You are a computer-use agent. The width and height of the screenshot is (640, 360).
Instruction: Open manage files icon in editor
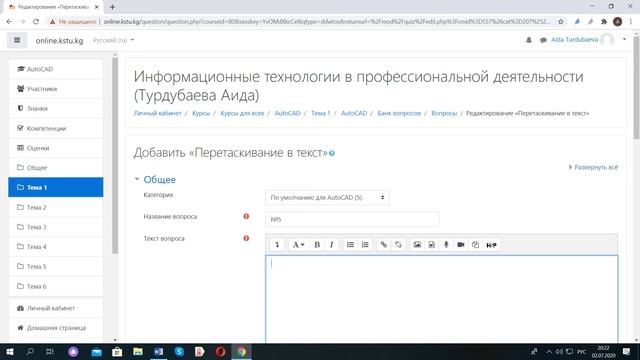coord(476,244)
